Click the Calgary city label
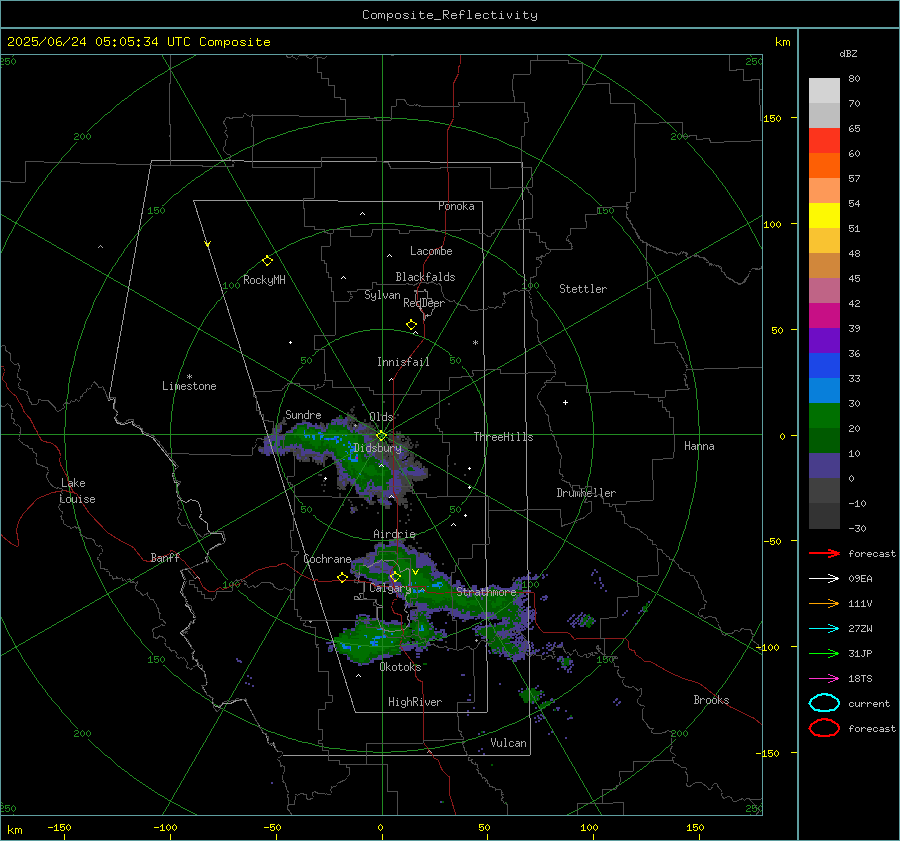The image size is (900, 841). coord(390,588)
